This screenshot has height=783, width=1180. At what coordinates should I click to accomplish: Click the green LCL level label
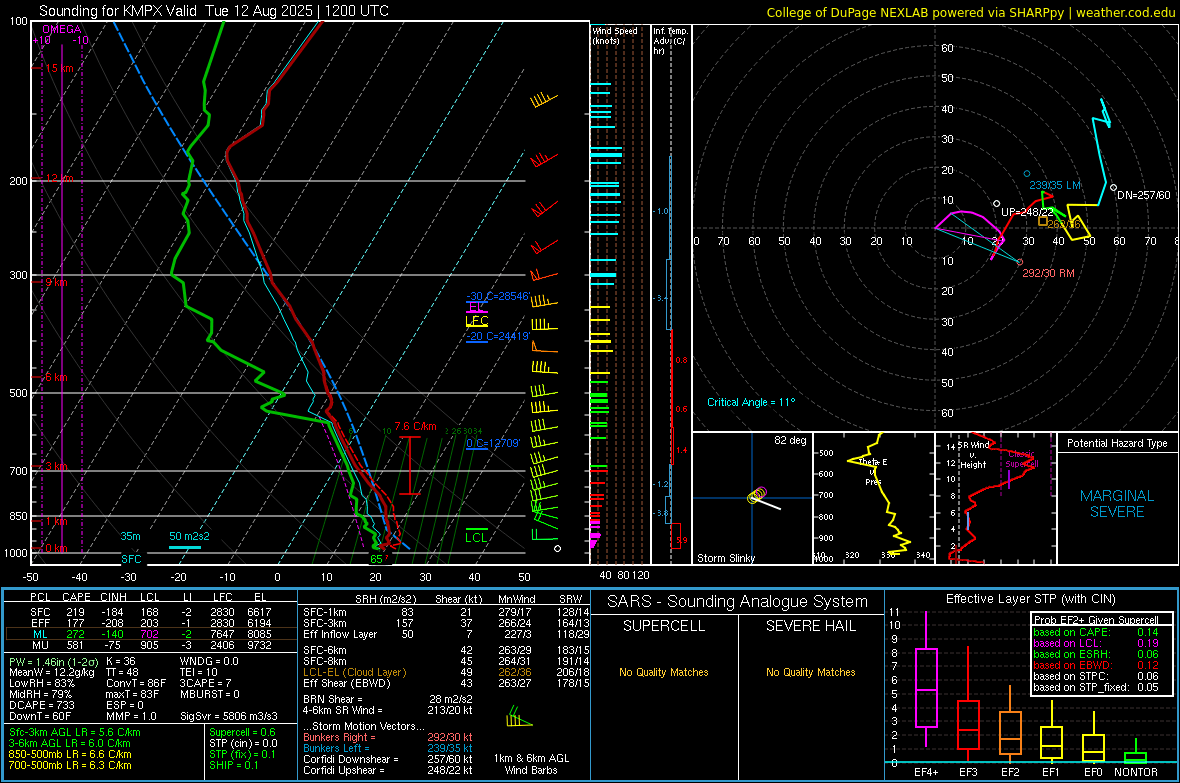476,537
